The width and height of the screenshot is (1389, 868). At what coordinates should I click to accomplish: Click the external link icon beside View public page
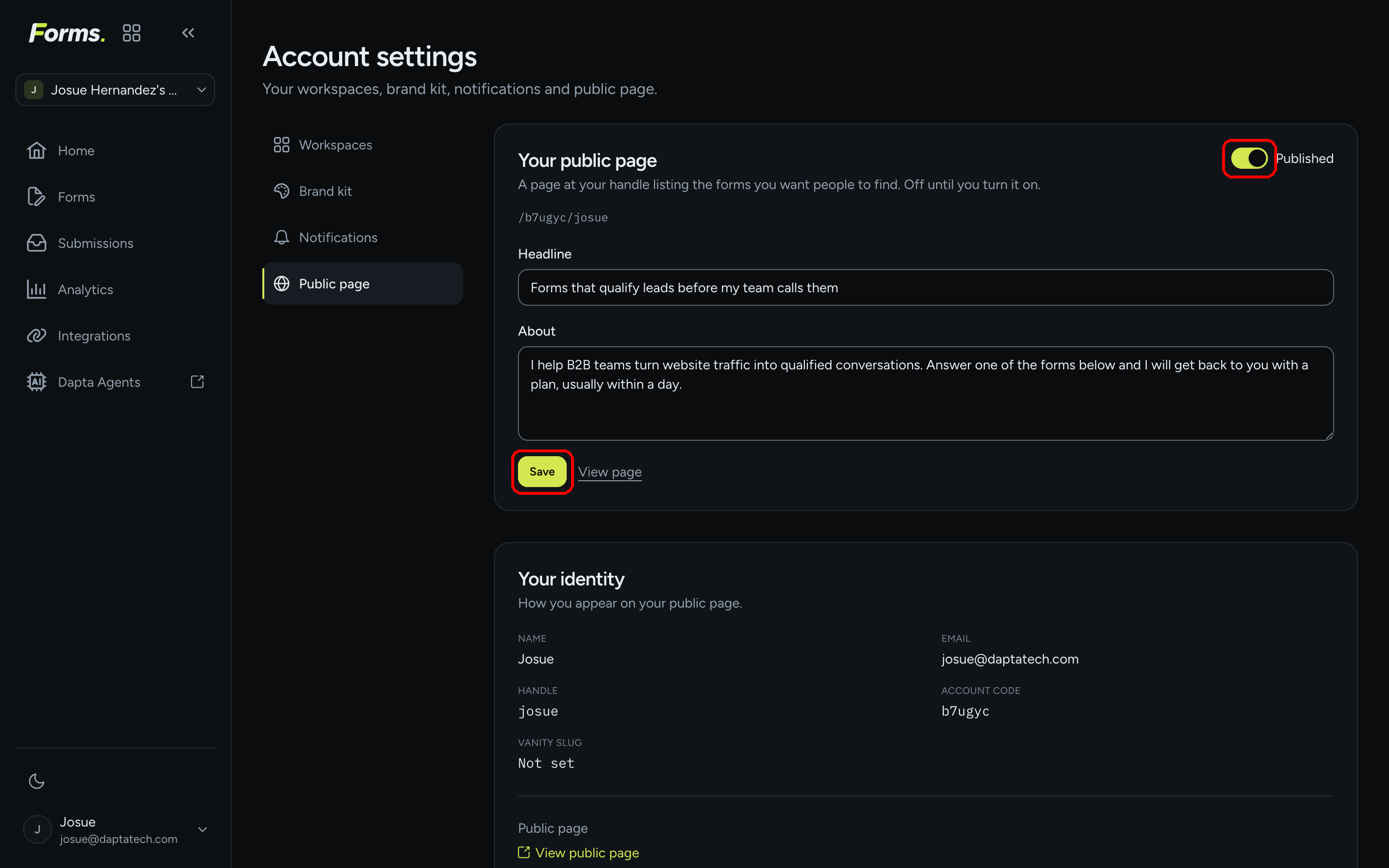pos(523,853)
